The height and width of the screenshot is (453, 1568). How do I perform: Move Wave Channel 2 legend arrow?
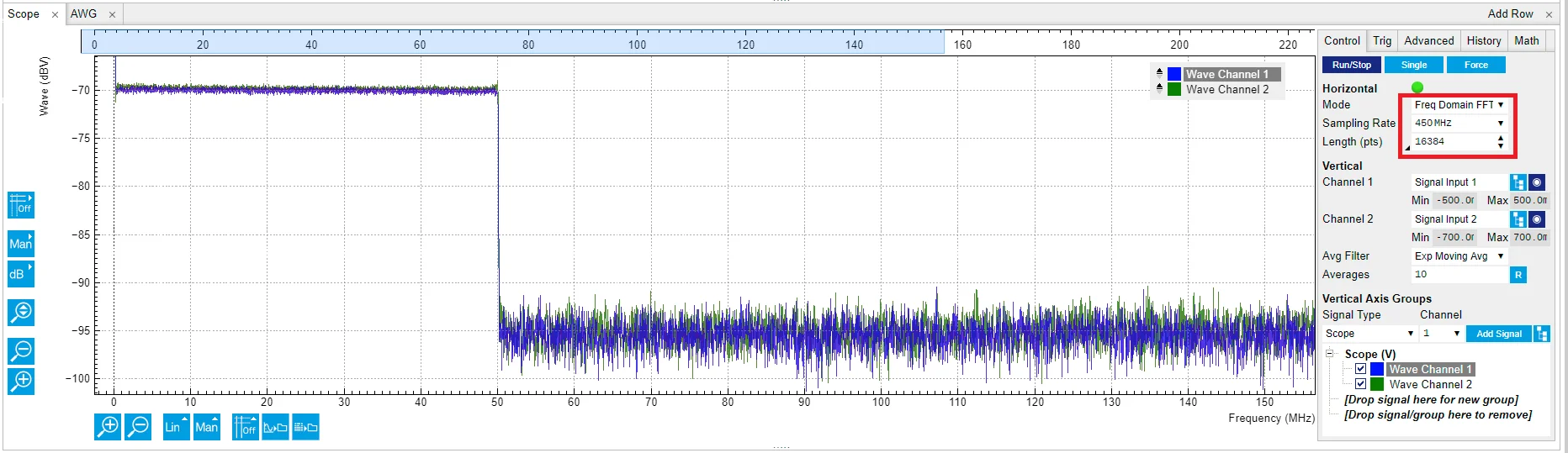coord(1159,88)
